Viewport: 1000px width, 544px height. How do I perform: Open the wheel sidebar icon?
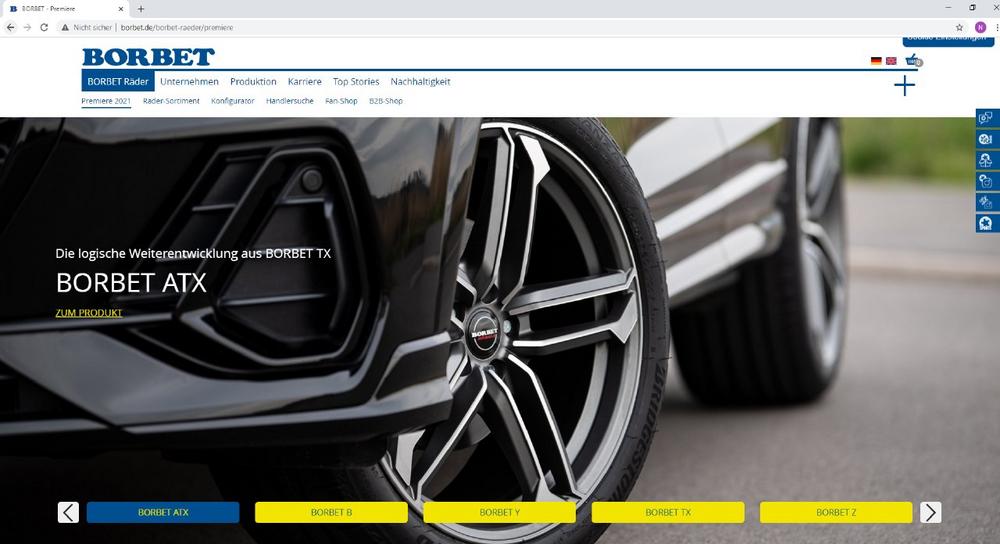point(986,138)
